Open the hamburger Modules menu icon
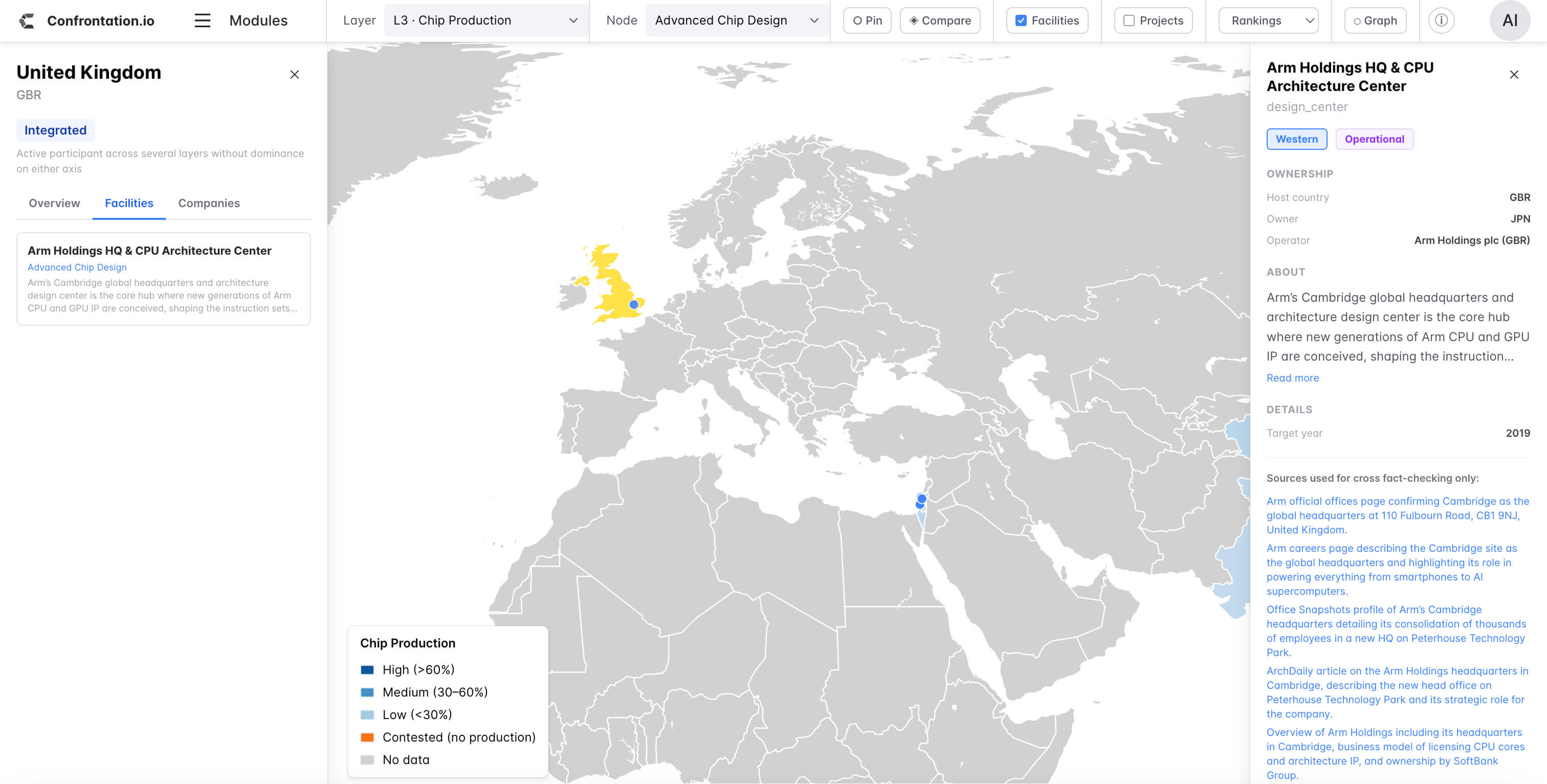 203,20
